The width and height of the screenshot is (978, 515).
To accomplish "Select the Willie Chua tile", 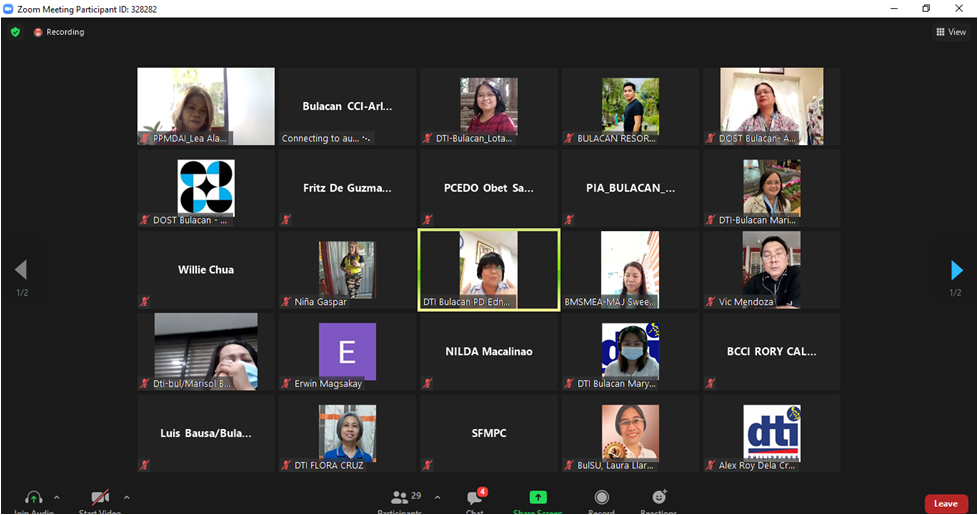I will (x=206, y=270).
